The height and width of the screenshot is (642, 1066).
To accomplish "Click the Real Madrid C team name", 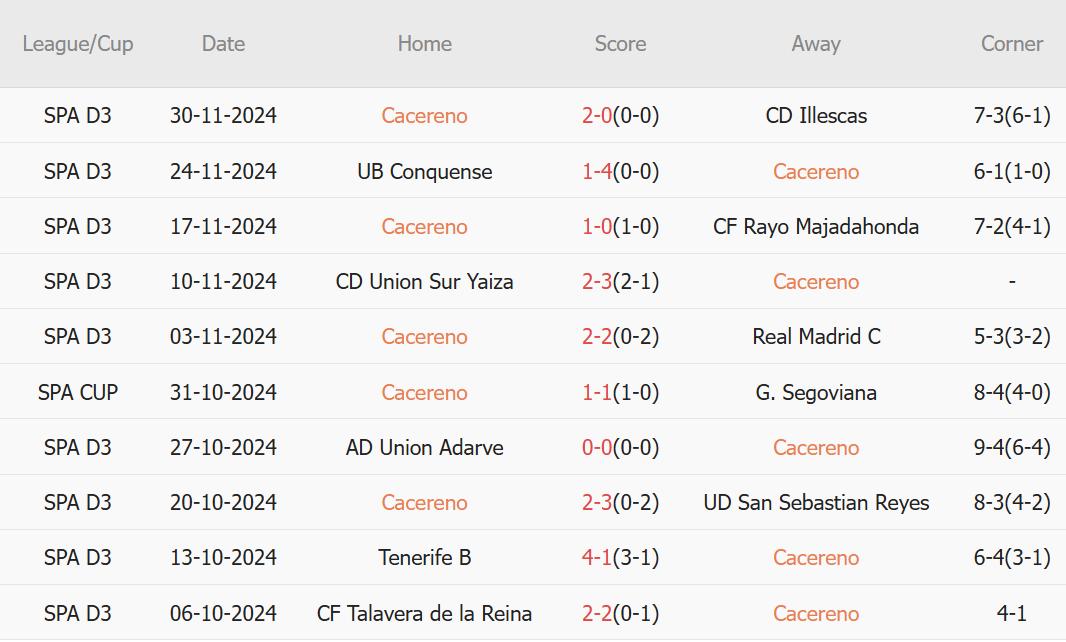I will pos(816,337).
